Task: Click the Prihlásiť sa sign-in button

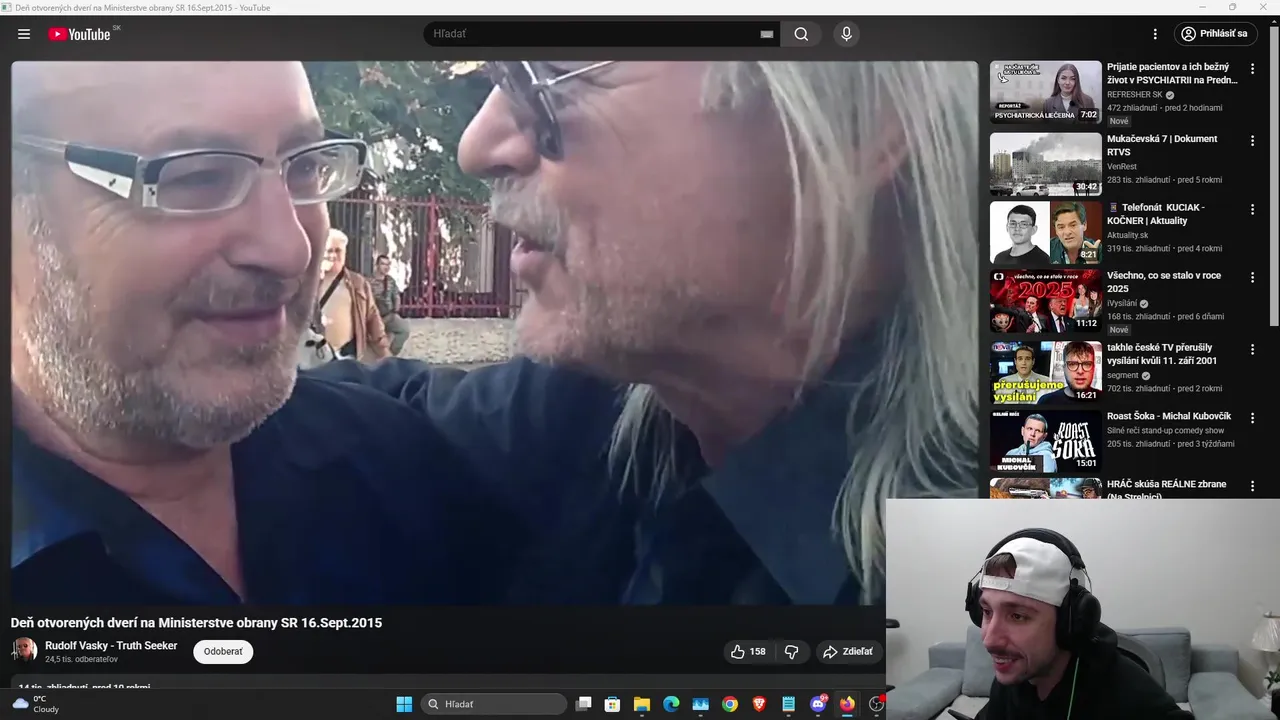Action: [x=1215, y=34]
